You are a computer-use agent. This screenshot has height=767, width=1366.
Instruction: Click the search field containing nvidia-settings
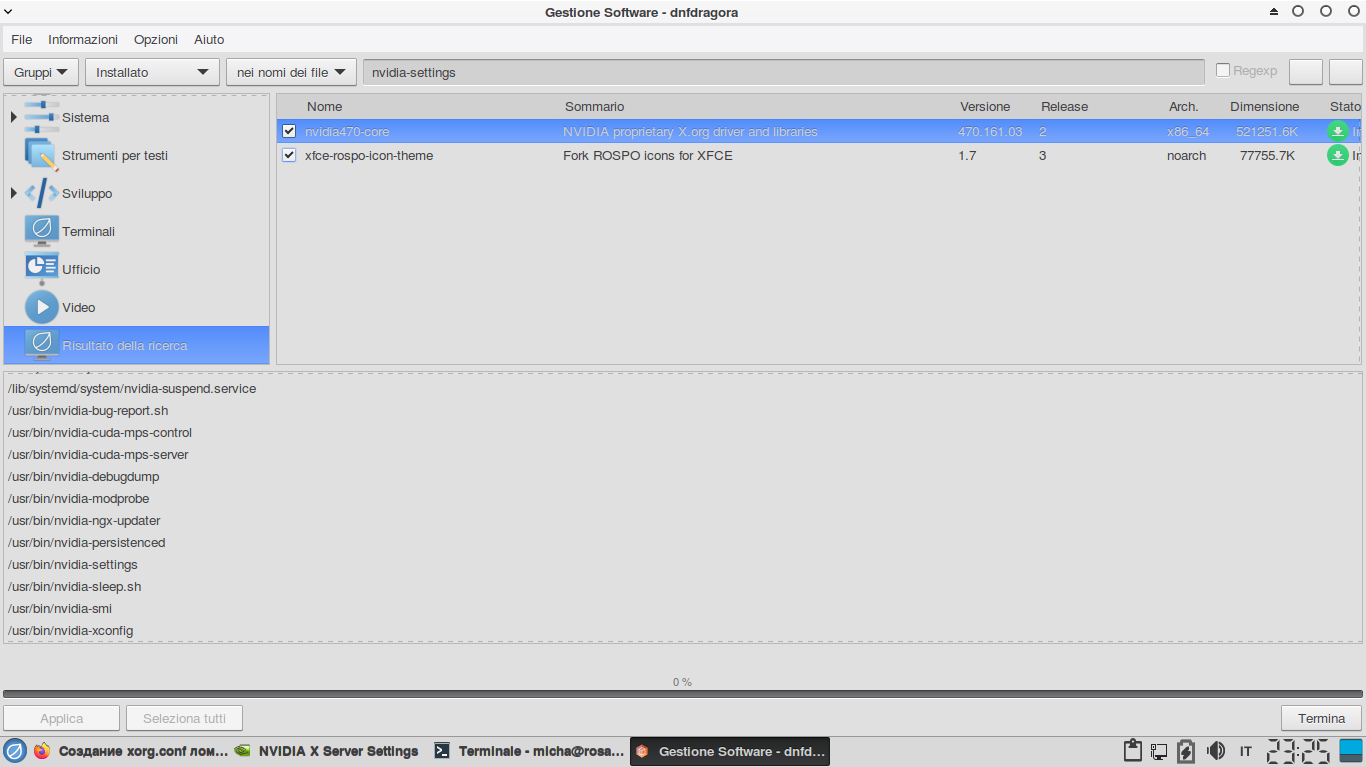click(784, 72)
